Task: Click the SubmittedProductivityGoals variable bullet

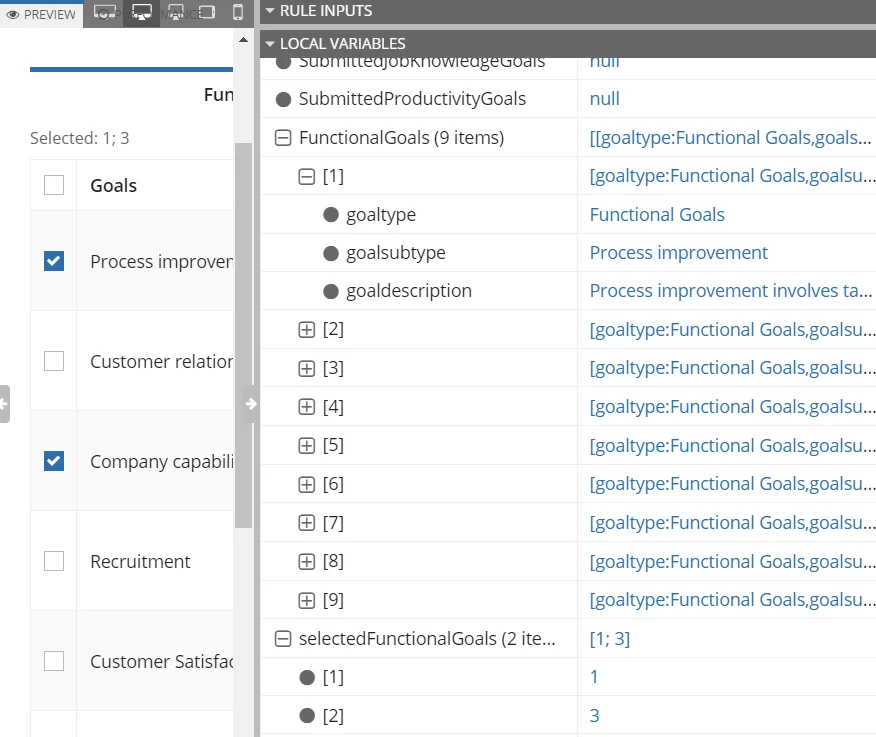Action: point(284,99)
